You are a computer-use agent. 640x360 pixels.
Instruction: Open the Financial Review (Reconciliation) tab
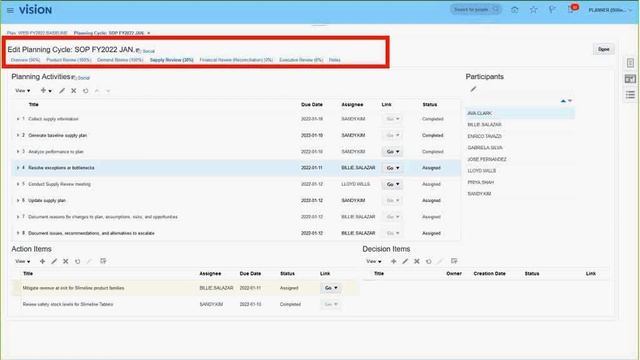point(236,60)
